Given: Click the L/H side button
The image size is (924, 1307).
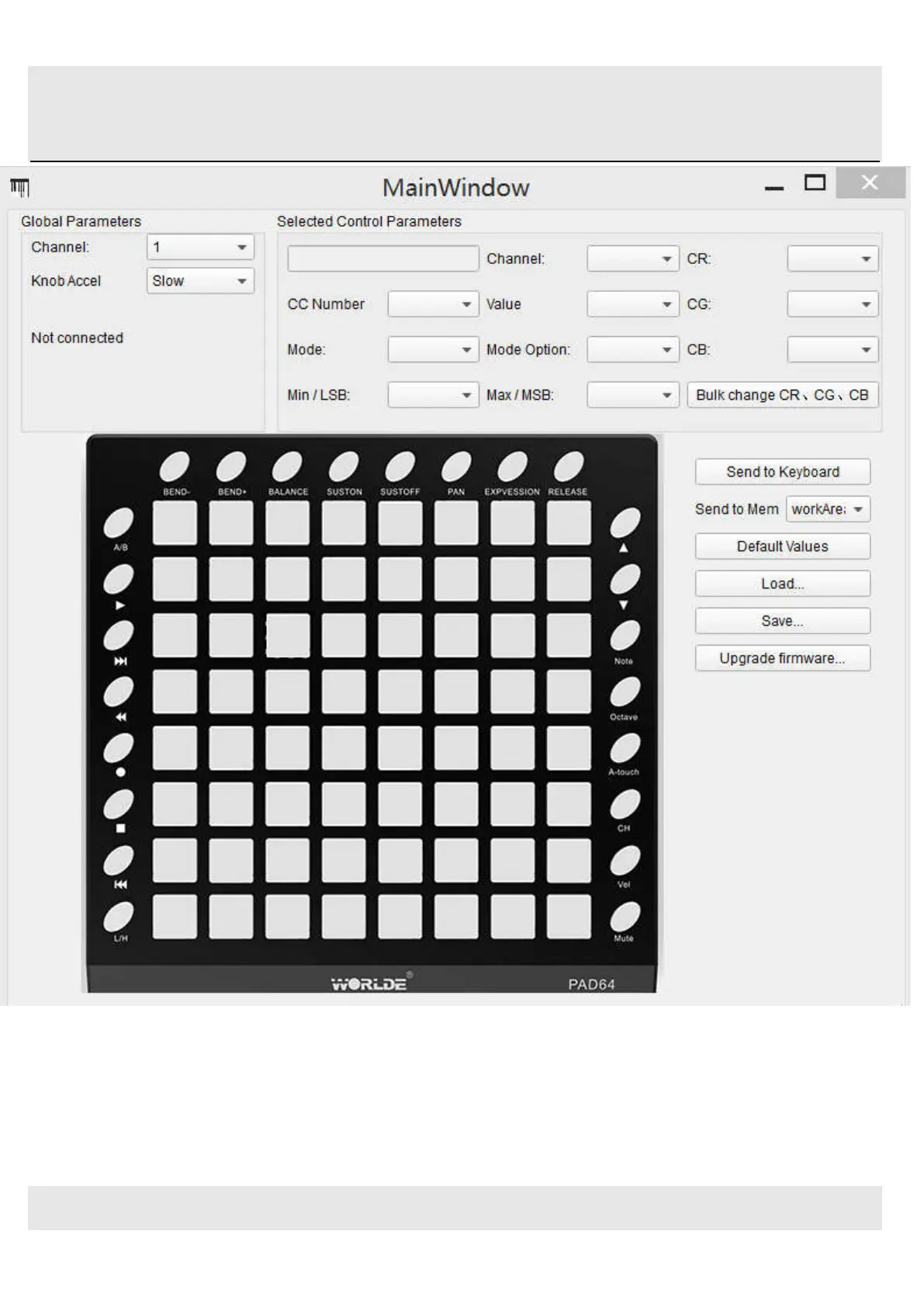Looking at the screenshot, I should [x=119, y=917].
